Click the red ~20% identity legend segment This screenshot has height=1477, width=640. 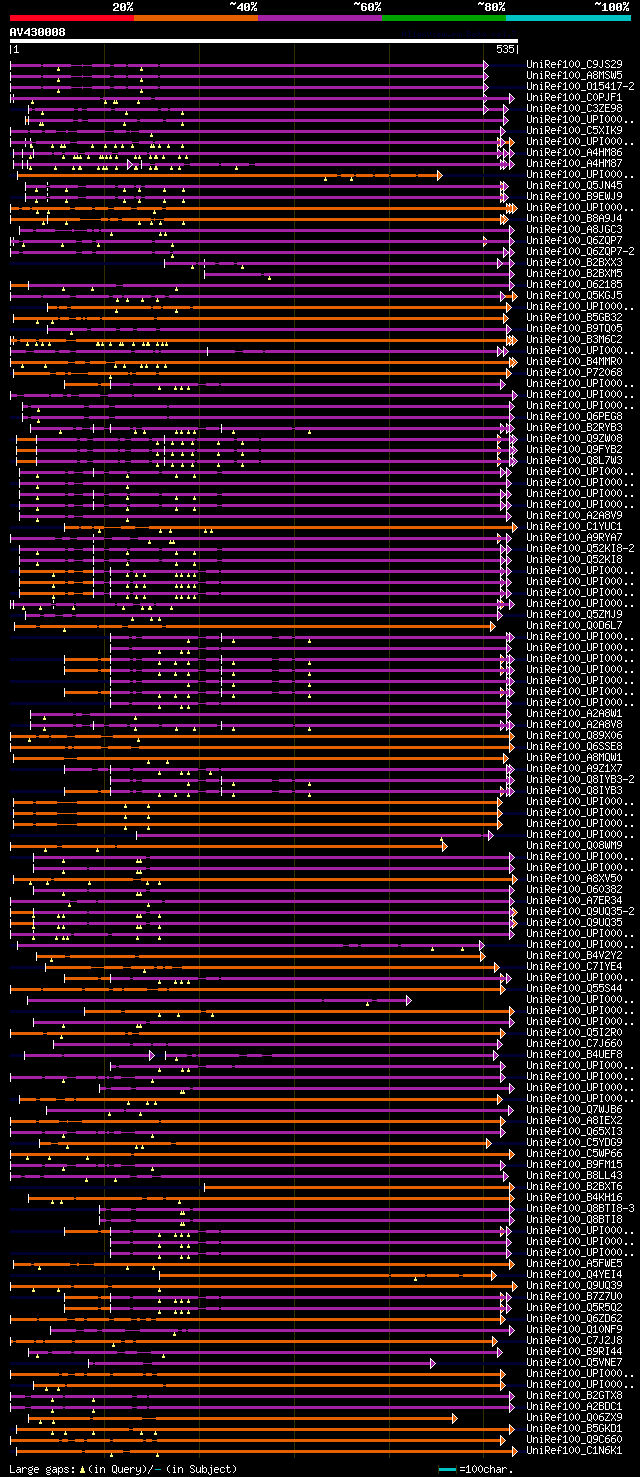coord(71,17)
